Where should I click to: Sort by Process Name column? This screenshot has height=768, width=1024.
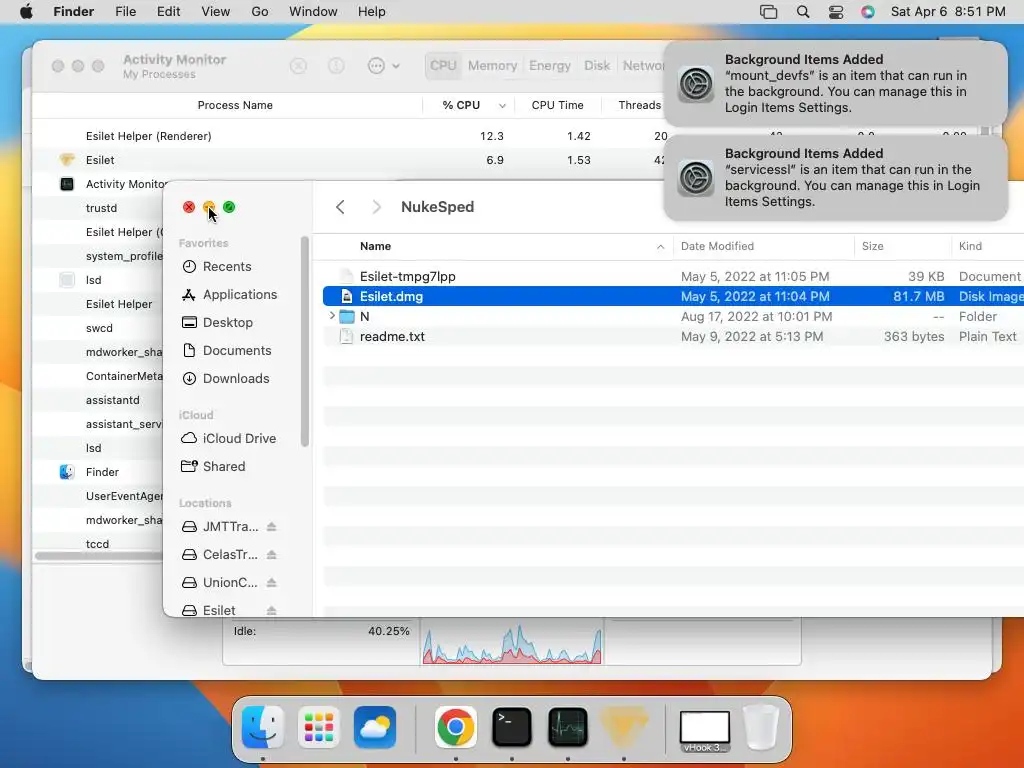pos(235,105)
